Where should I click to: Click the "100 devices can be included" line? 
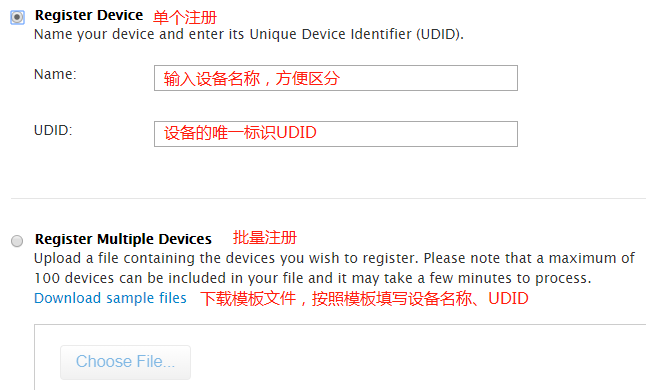coord(313,278)
